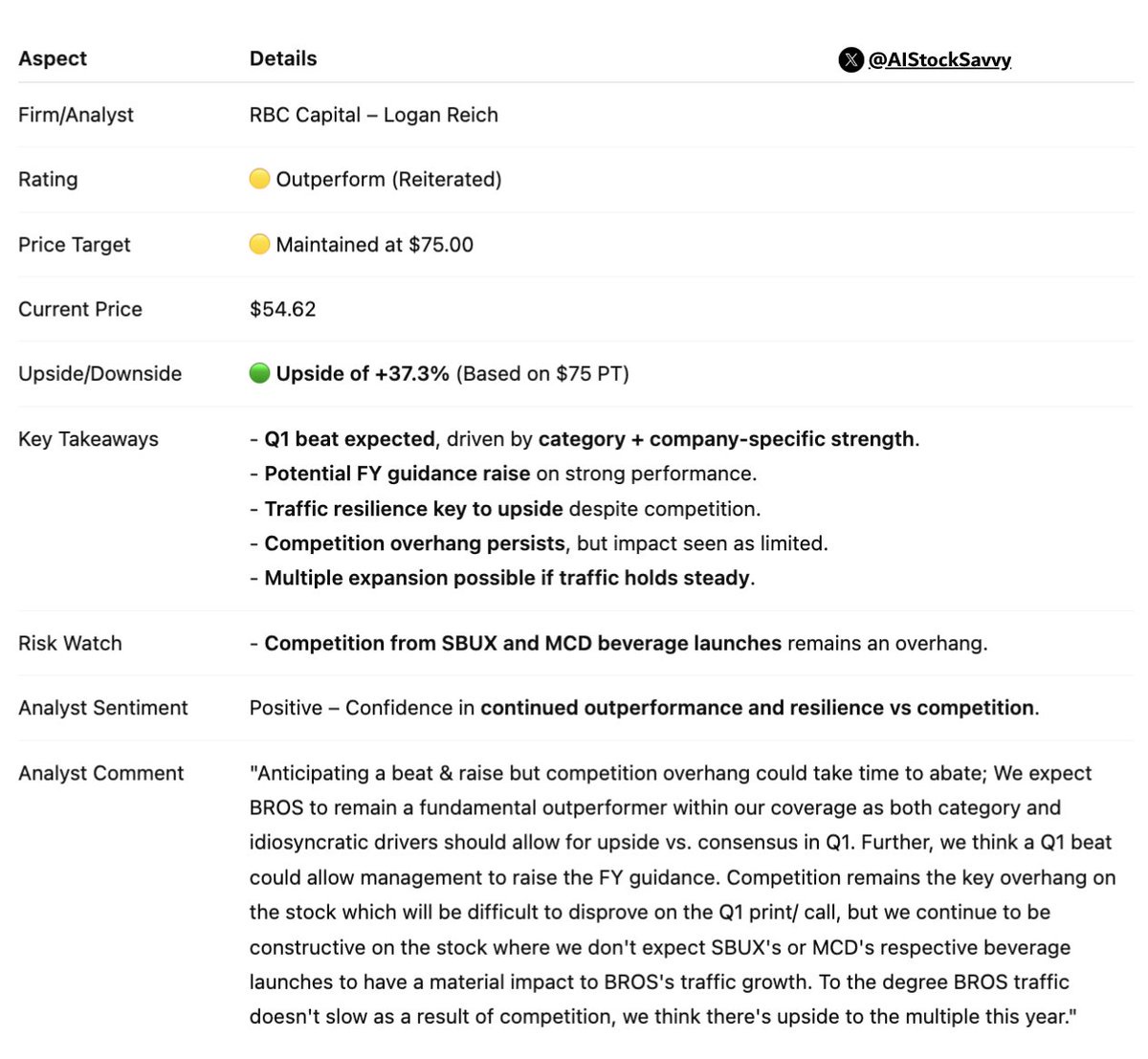Click the Analyst Comment row label
This screenshot has height=1059, width=1148.
tap(100, 773)
